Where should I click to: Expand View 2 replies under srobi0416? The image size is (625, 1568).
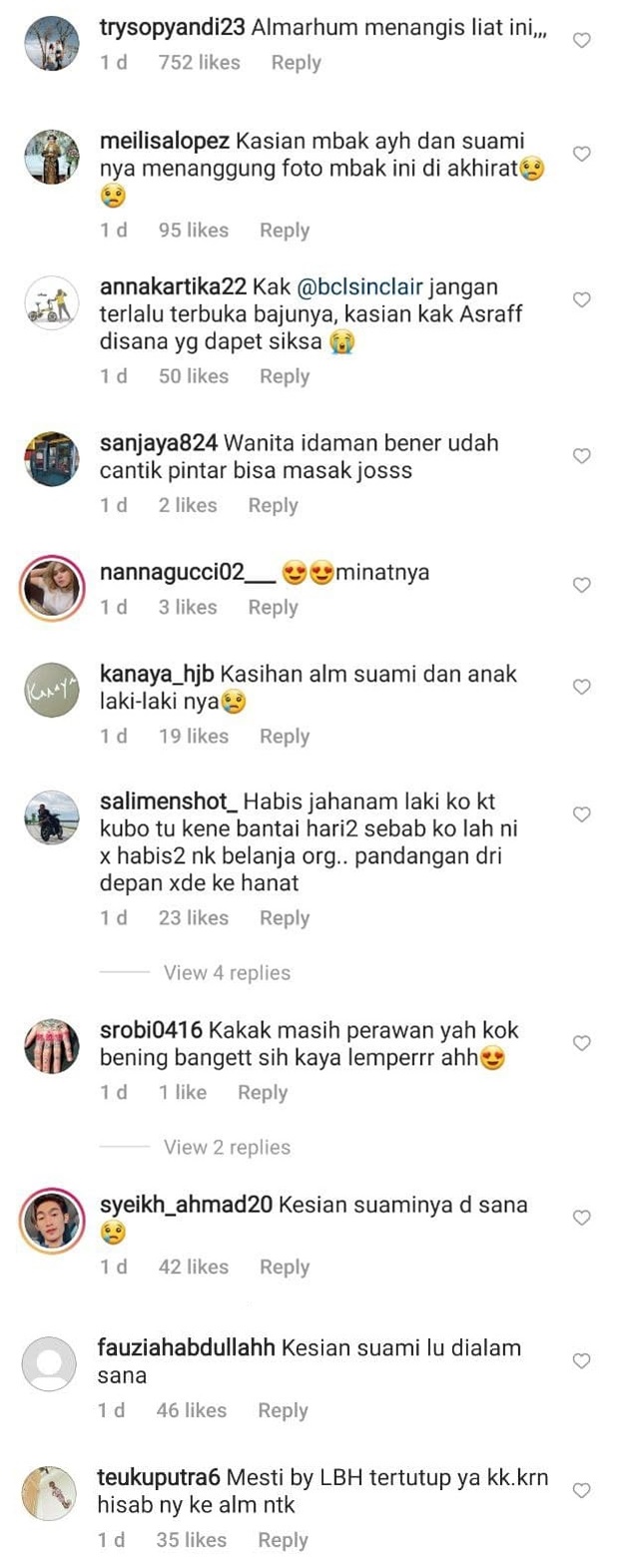coord(227,1148)
